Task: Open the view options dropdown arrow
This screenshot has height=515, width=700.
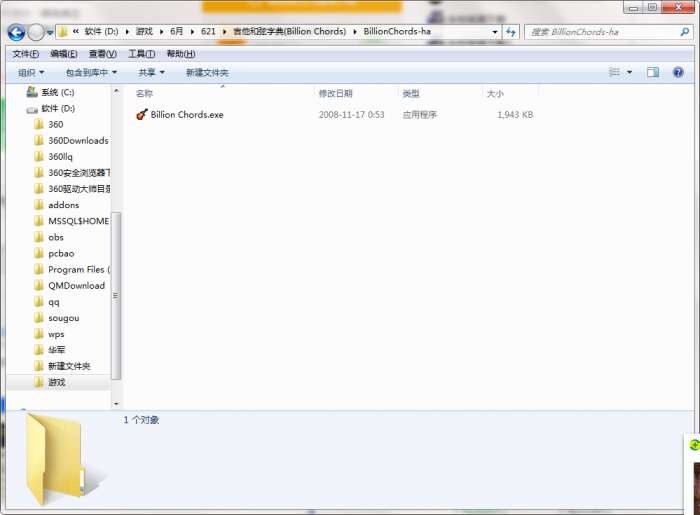Action: coord(629,72)
